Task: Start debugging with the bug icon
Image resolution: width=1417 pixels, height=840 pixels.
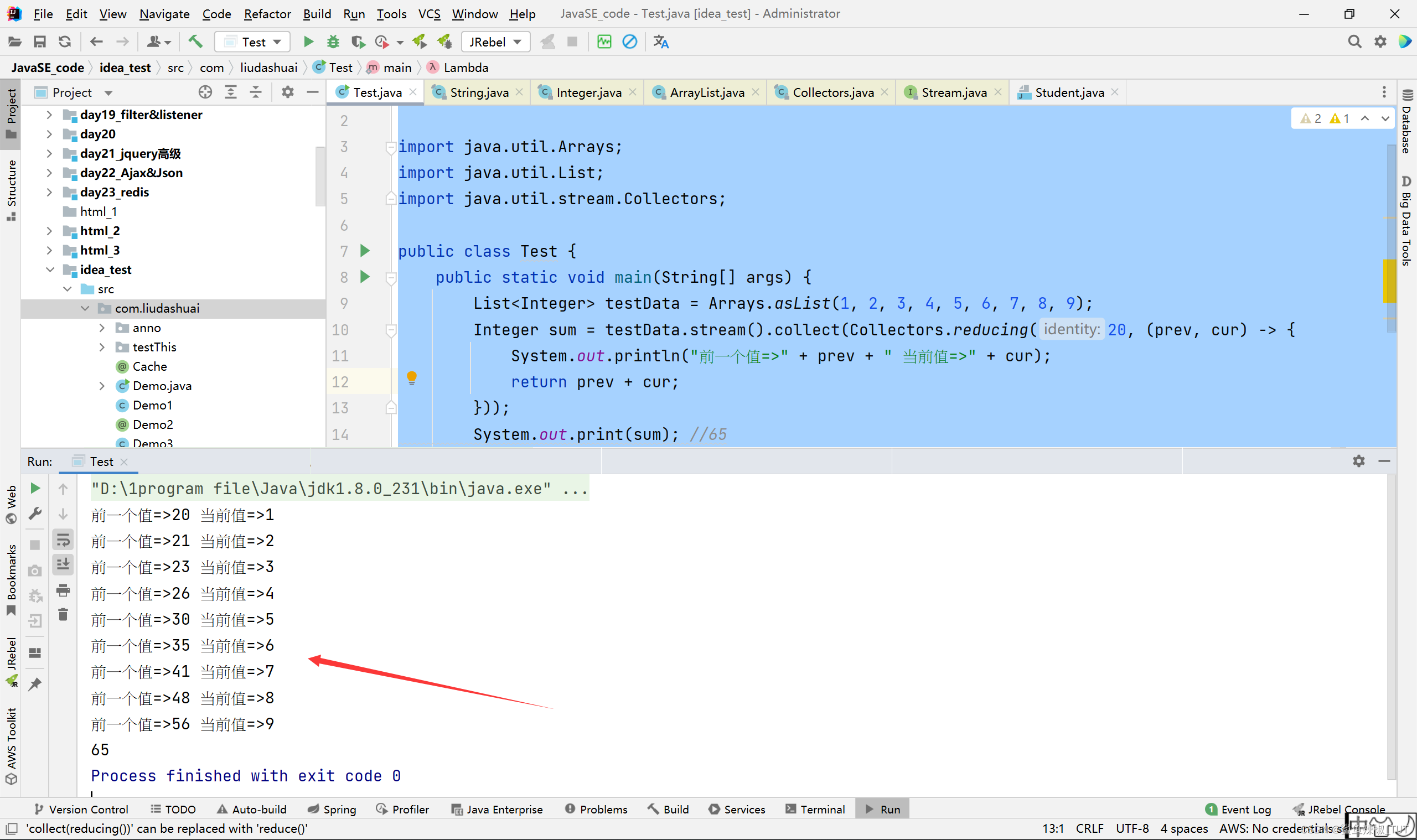Action: (x=333, y=42)
